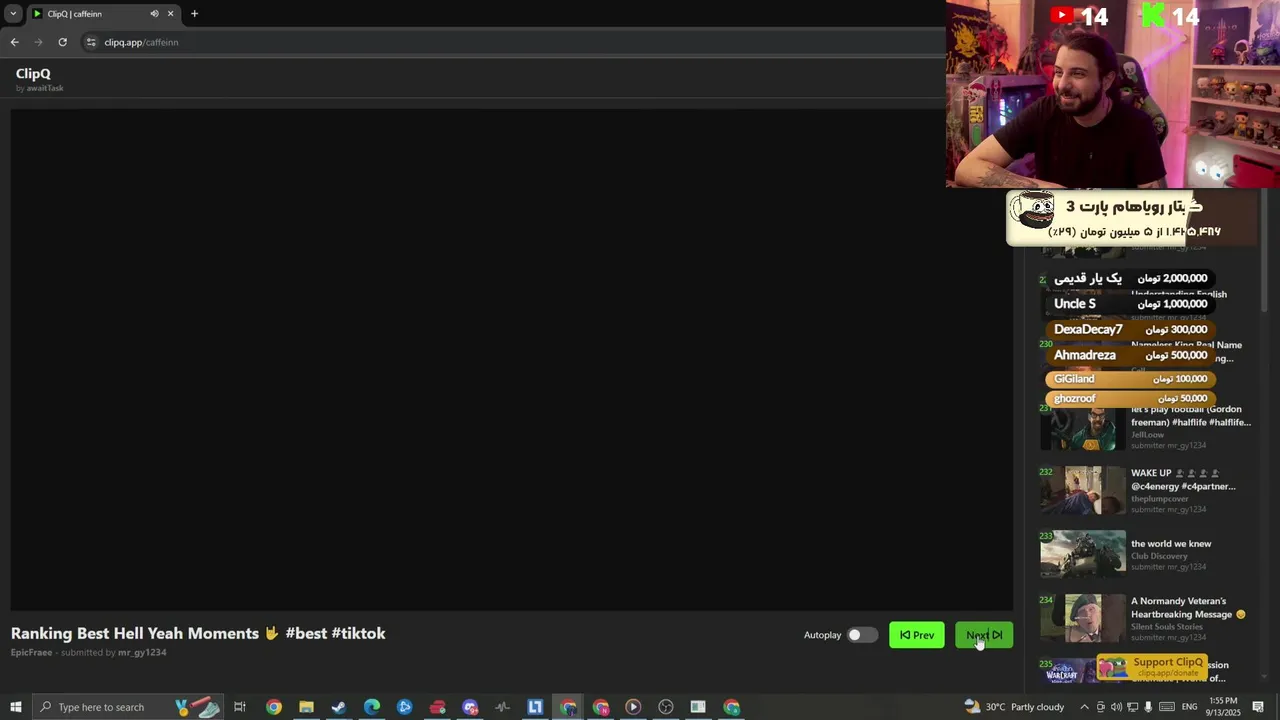The width and height of the screenshot is (1280, 720).
Task: Open Microsoft Edge from the taskbar
Action: [x=372, y=707]
